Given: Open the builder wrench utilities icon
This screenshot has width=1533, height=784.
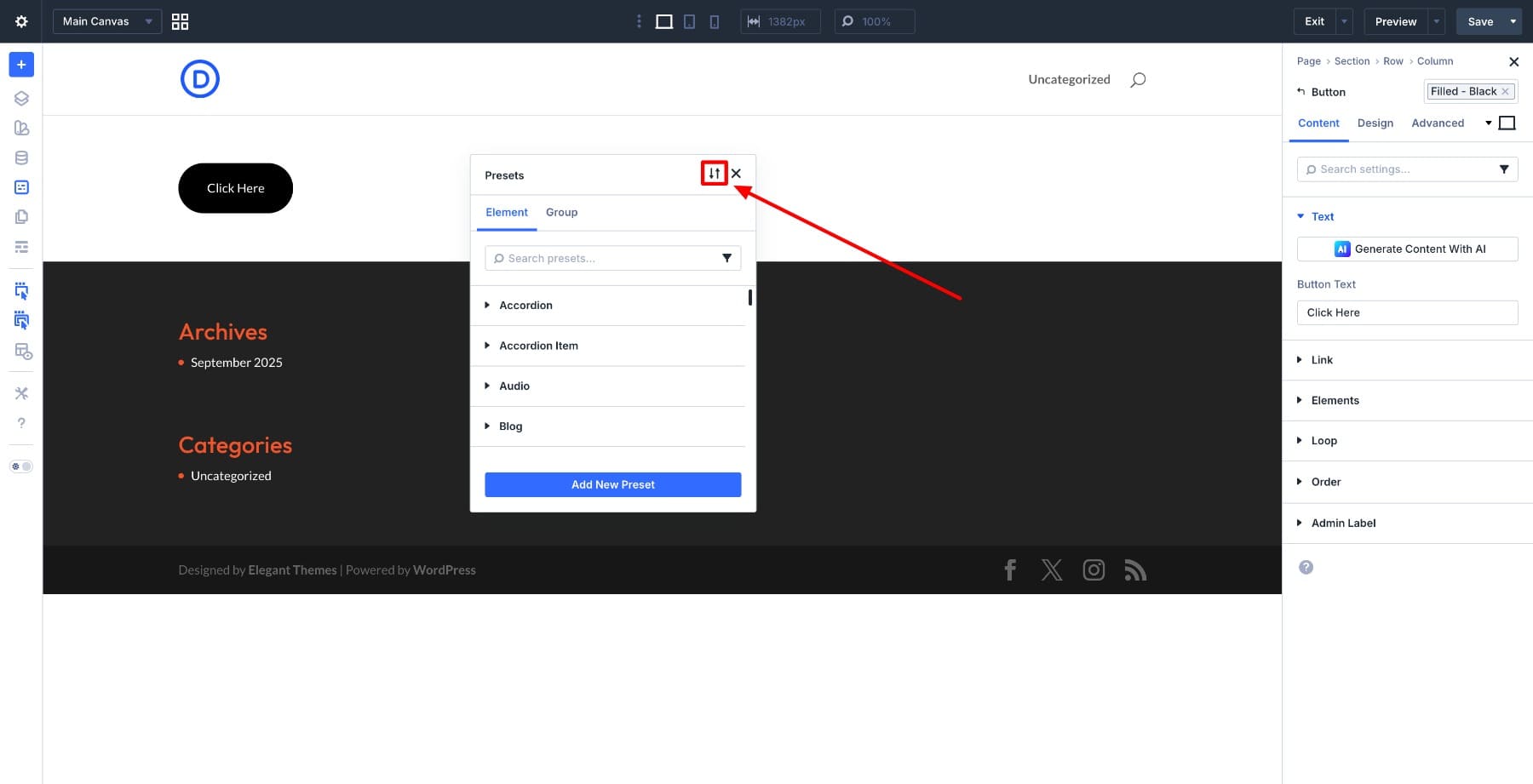Looking at the screenshot, I should [21, 392].
